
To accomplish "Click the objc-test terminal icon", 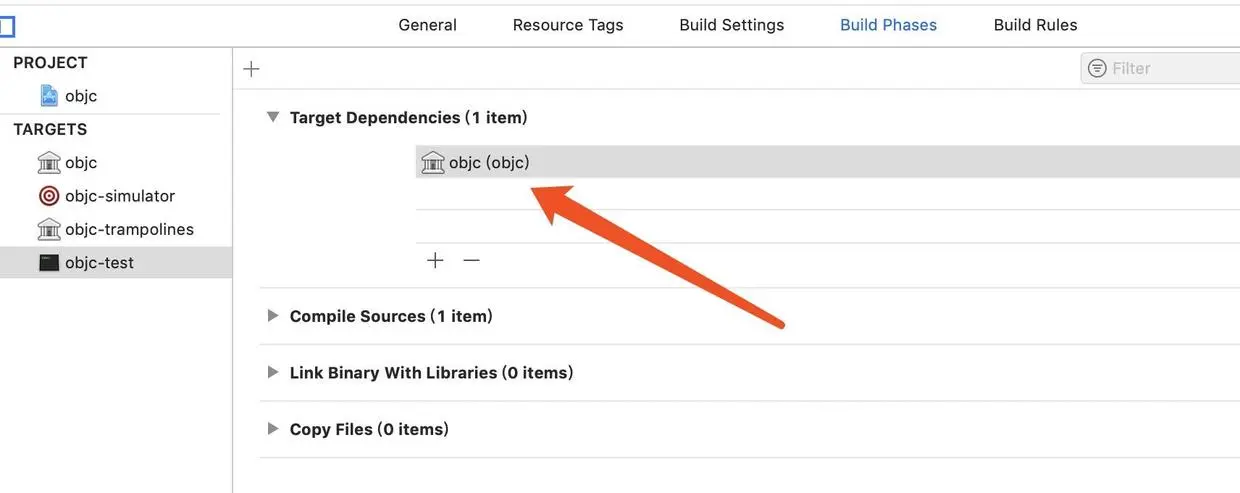I will (49, 263).
